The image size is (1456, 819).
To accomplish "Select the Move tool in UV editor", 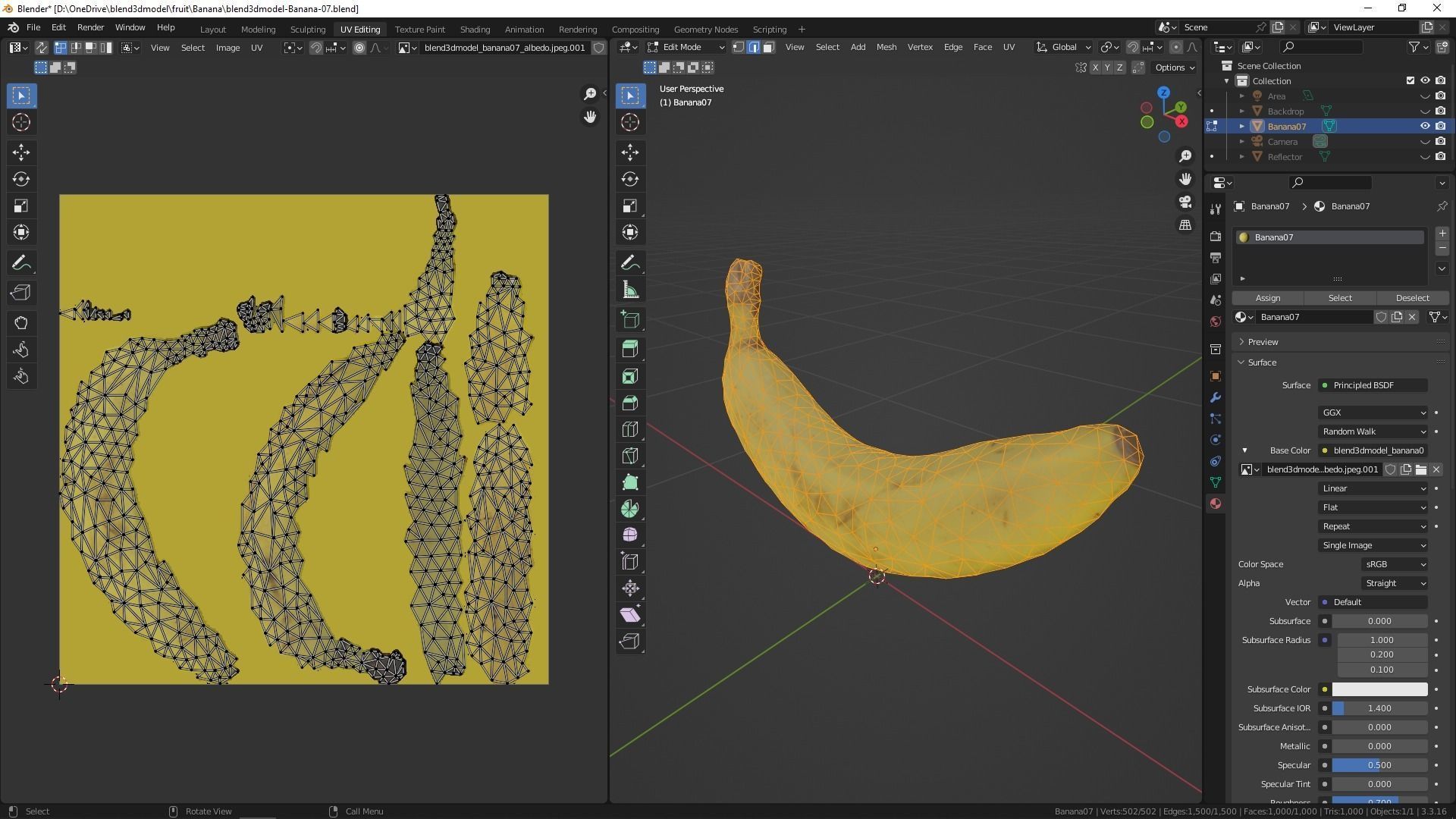I will tap(21, 152).
